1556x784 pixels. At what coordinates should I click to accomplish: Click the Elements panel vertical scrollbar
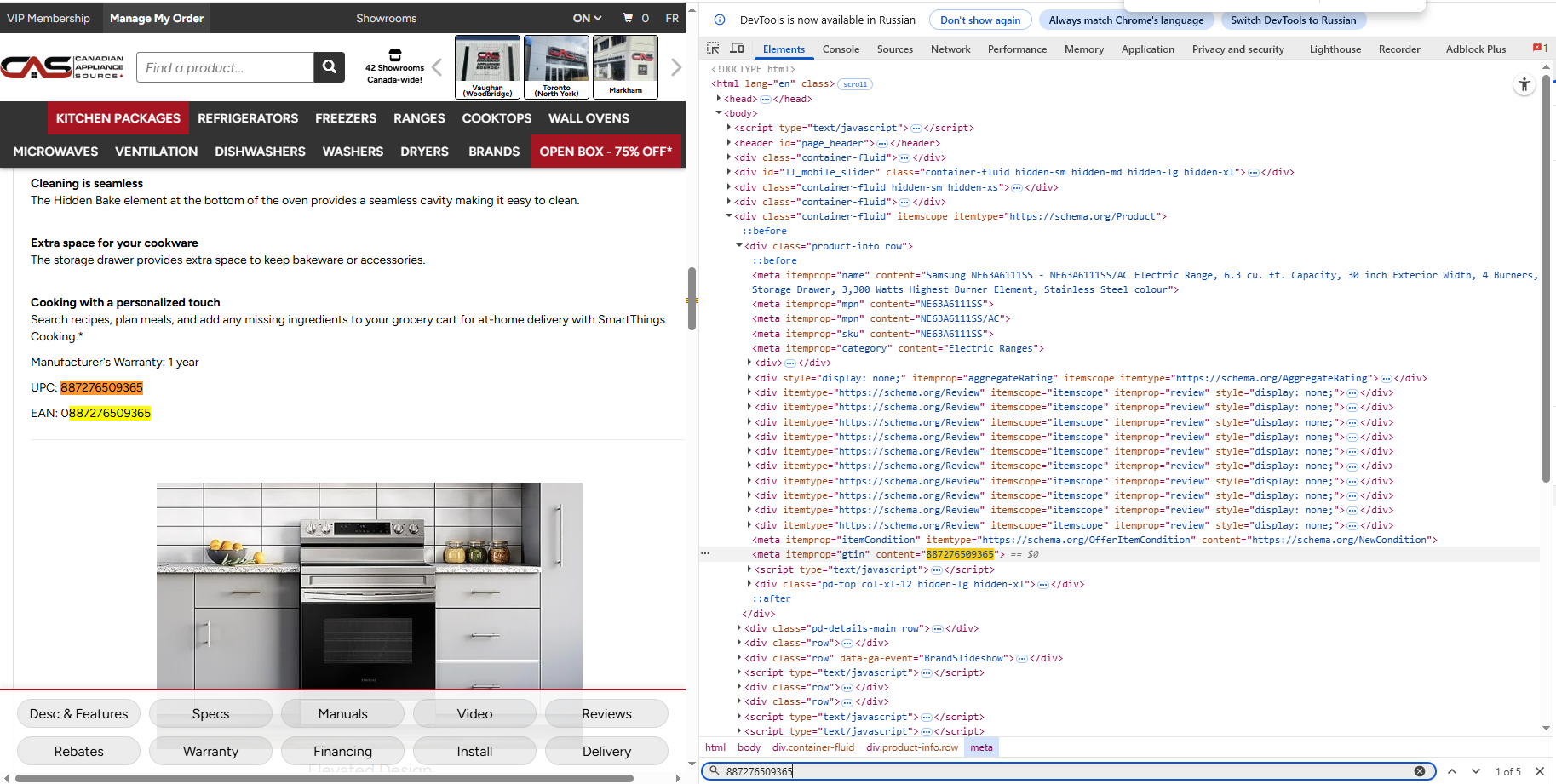(x=1546, y=279)
